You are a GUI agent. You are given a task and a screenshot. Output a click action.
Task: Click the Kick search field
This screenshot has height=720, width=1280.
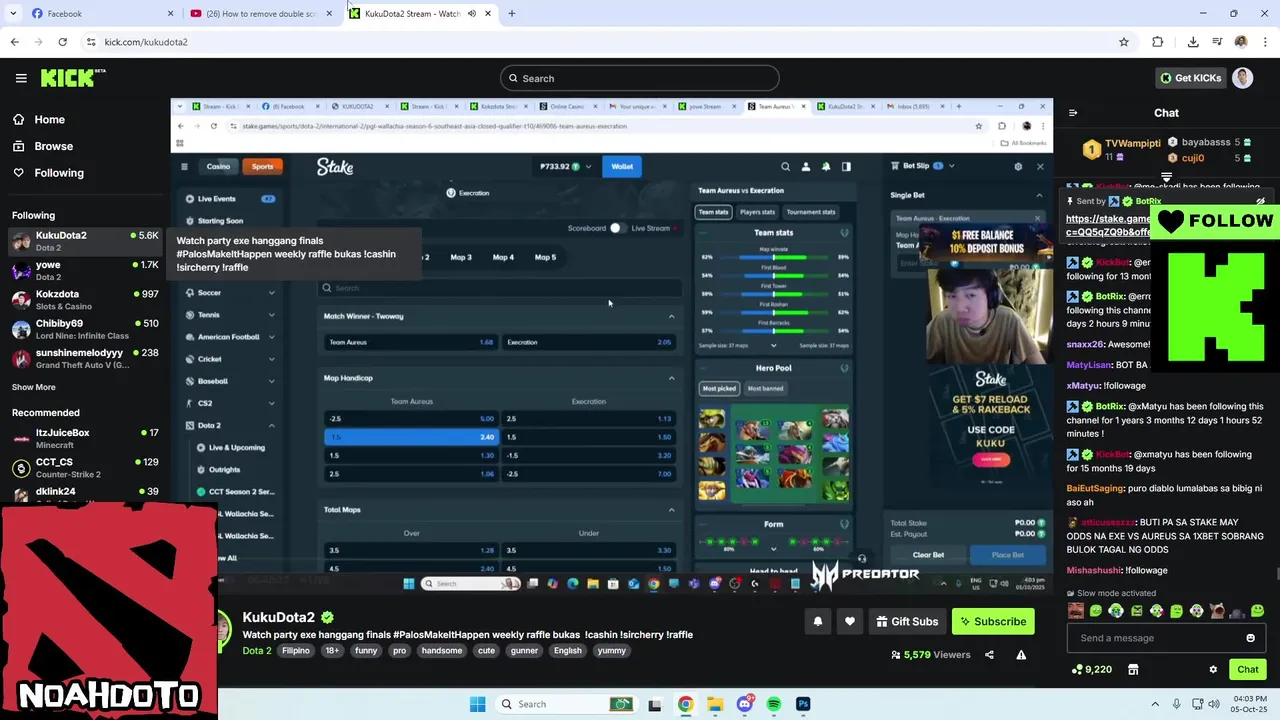tap(640, 78)
